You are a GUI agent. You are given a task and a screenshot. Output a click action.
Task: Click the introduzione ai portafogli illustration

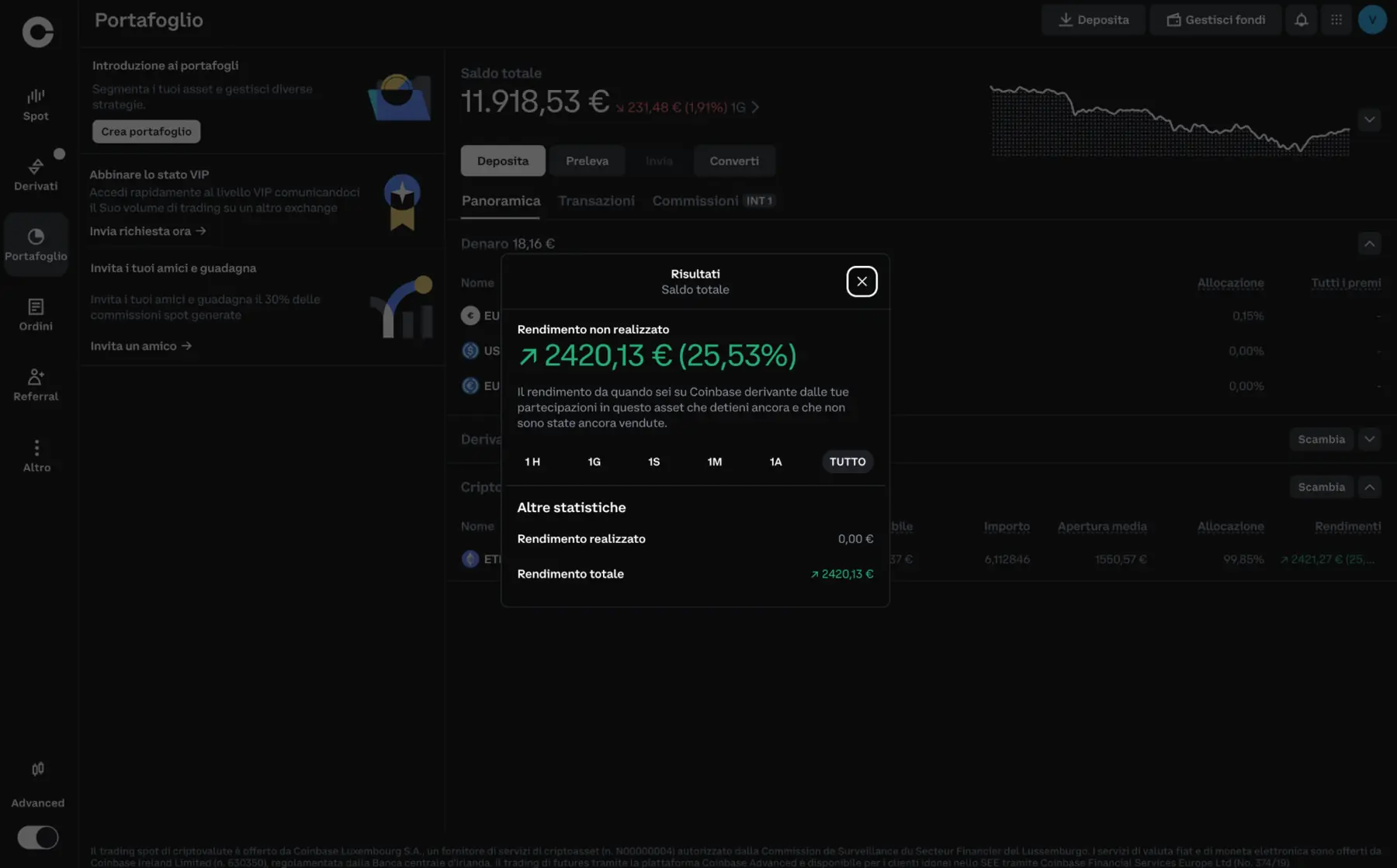(399, 98)
